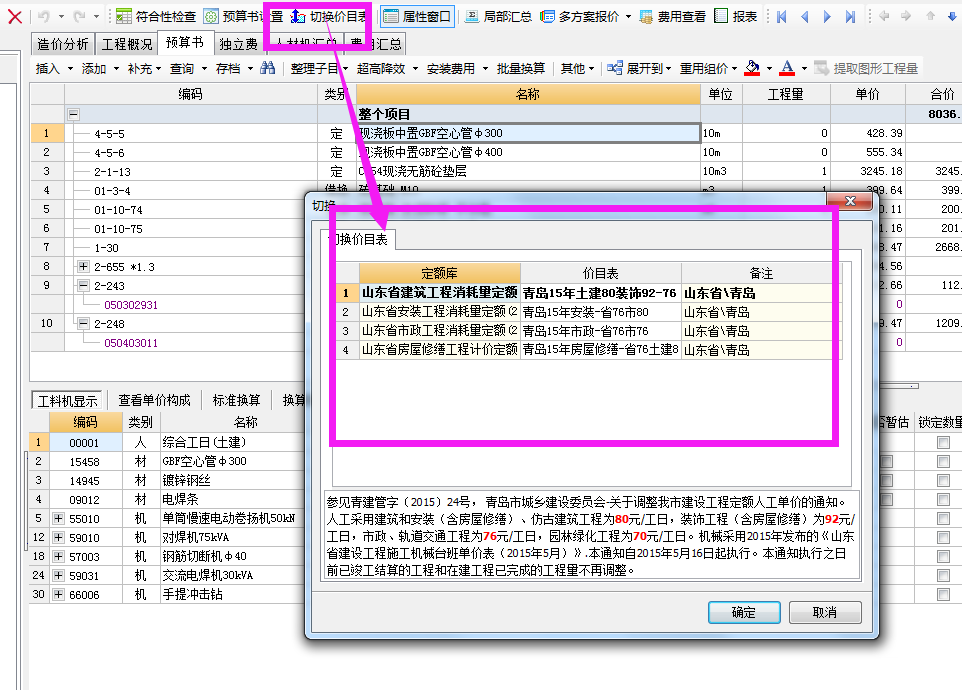Click the grey up arrow icon
Screen dimensions: 962x690
click(931, 16)
